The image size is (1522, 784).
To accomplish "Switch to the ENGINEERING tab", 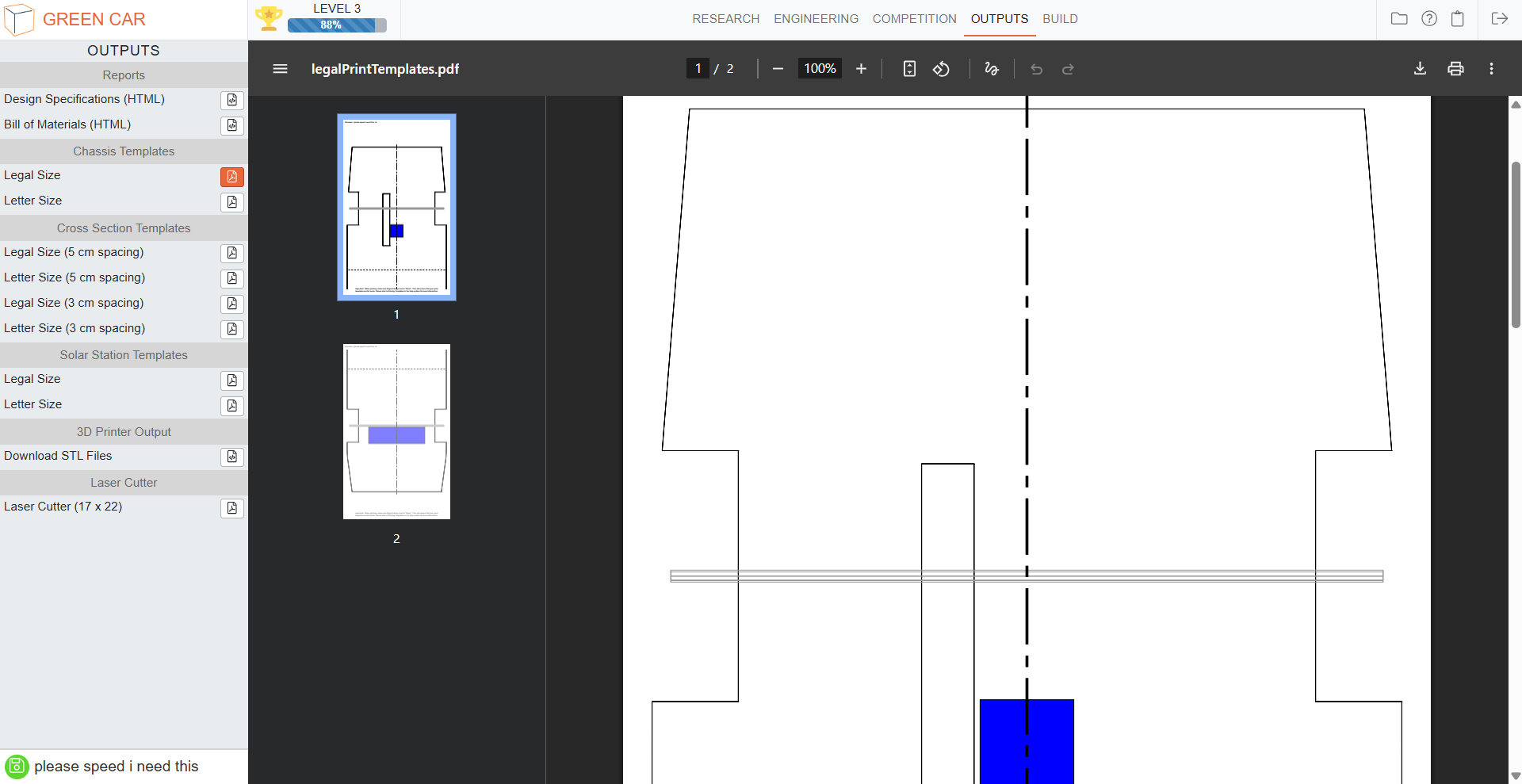I will point(816,19).
